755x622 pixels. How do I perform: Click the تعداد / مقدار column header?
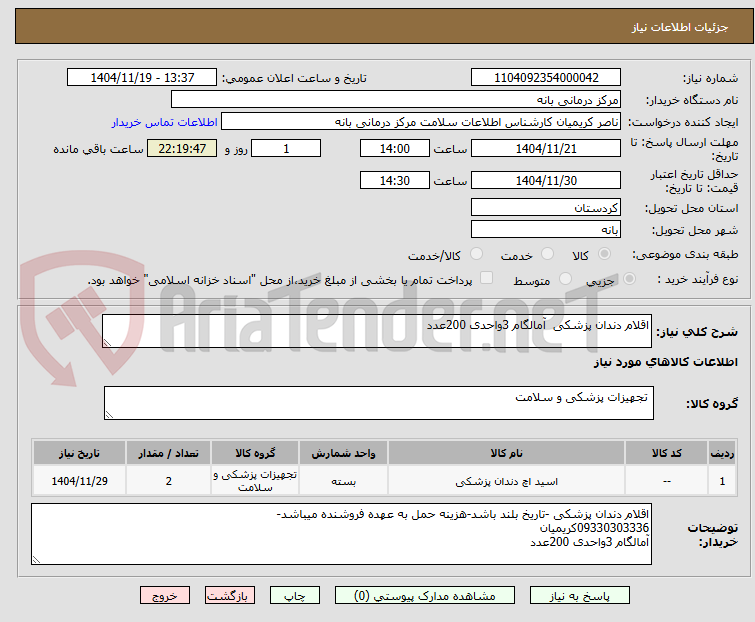169,453
